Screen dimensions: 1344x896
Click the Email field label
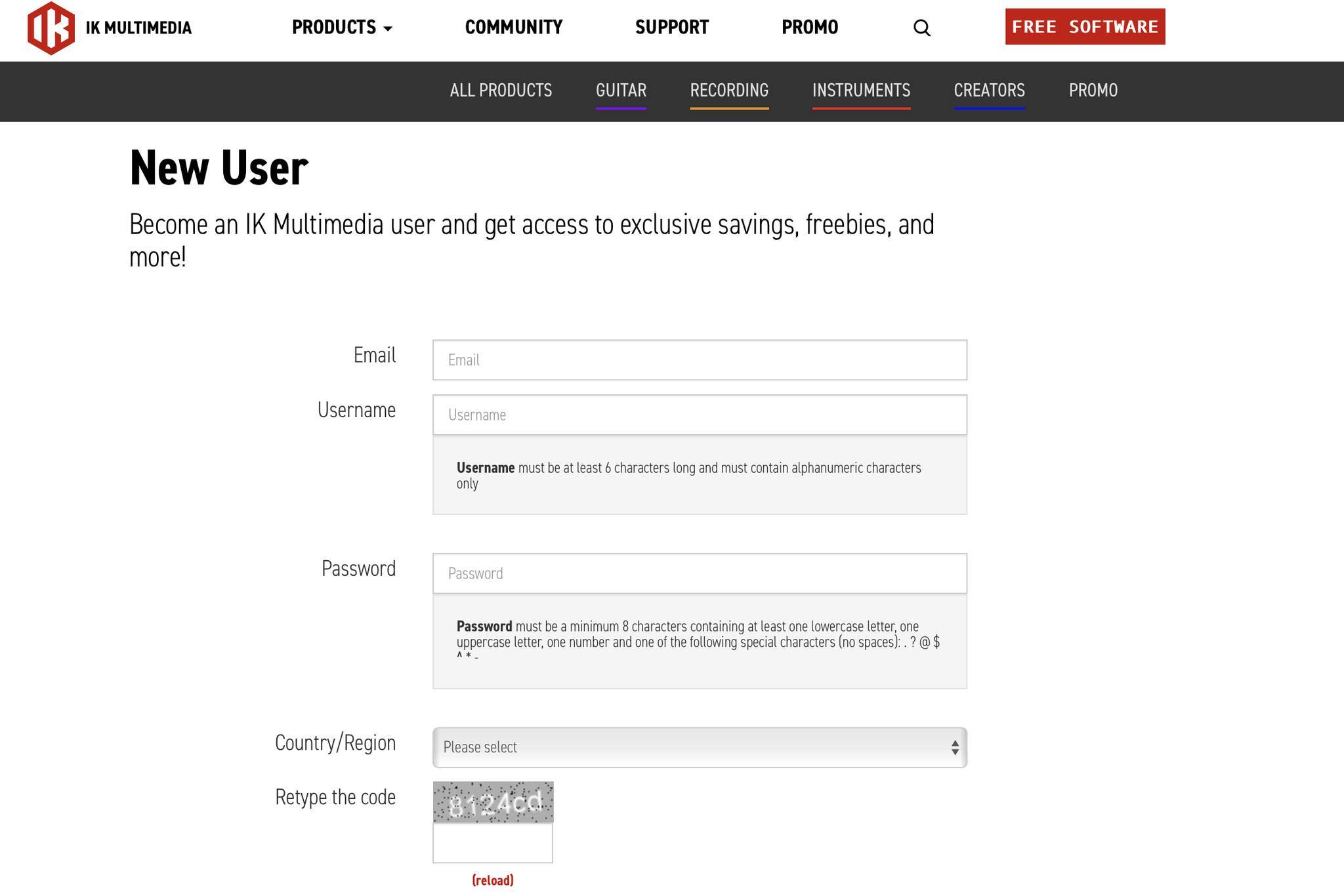tap(375, 356)
